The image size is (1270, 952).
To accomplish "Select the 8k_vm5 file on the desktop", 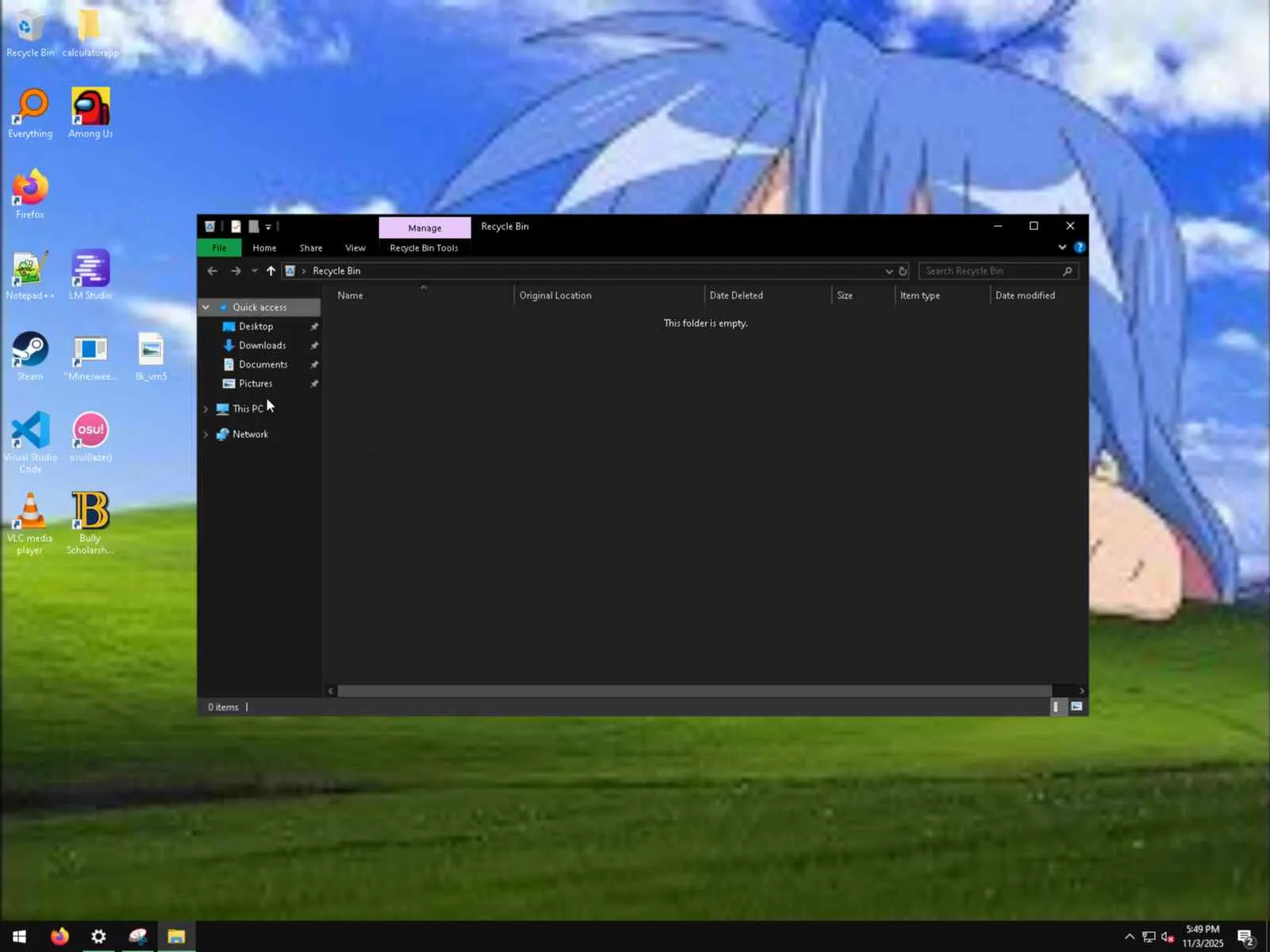I will tap(151, 356).
